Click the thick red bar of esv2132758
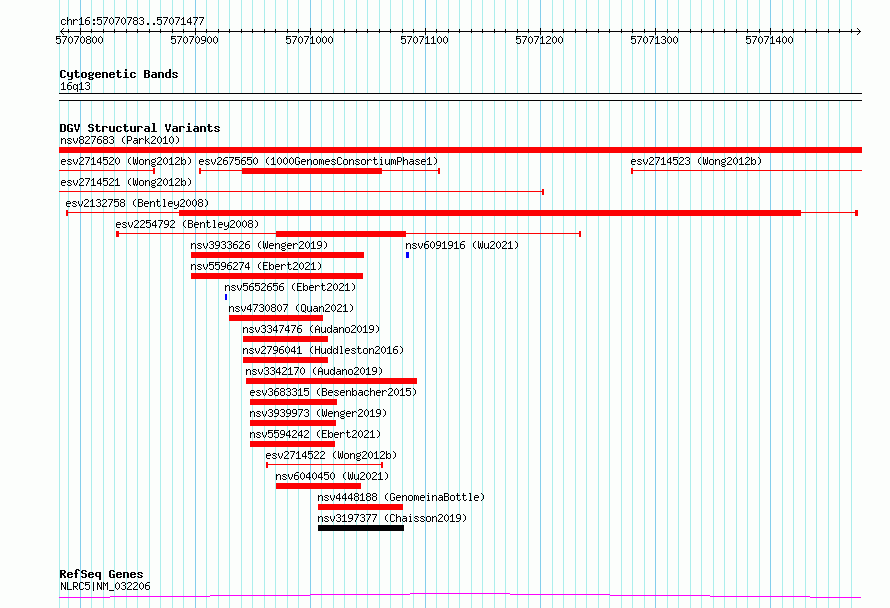The width and height of the screenshot is (890, 608). [x=490, y=213]
